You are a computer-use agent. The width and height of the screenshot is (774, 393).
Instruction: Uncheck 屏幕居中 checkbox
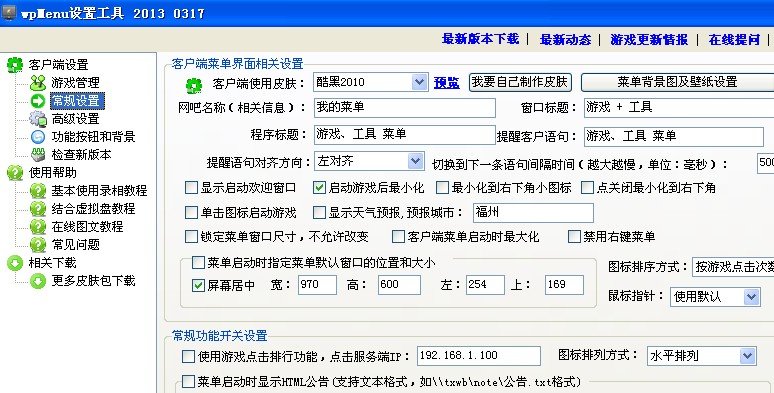point(198,285)
